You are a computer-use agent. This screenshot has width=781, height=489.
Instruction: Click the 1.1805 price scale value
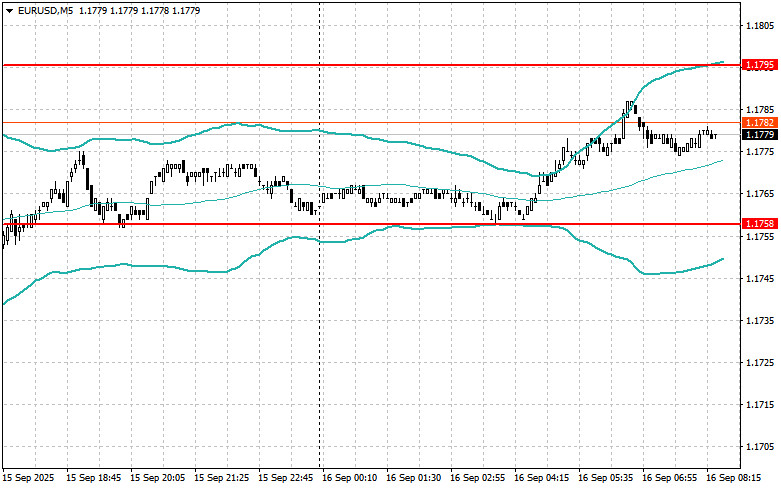760,25
